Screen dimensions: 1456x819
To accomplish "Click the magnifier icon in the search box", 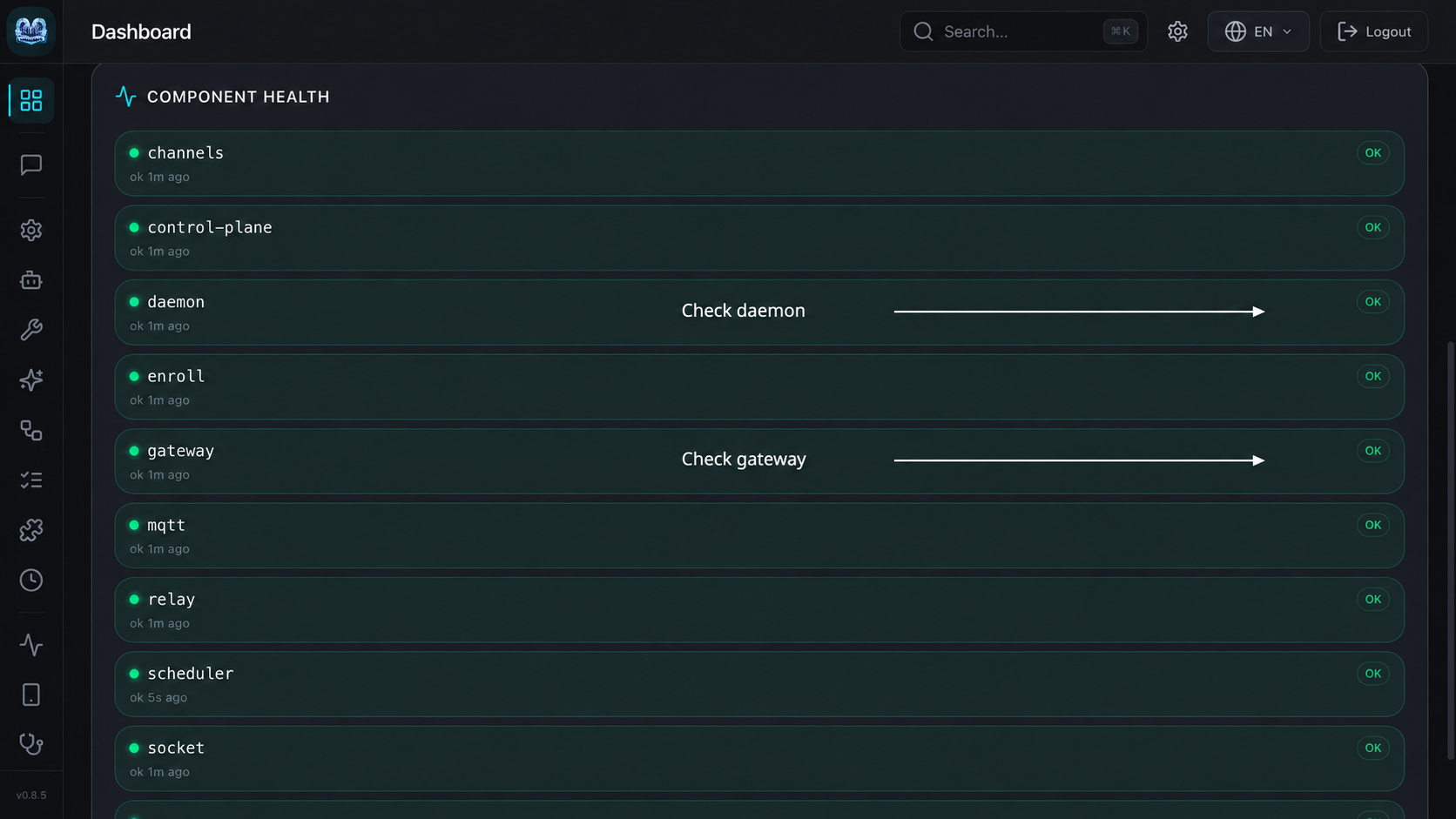I will coord(923,31).
